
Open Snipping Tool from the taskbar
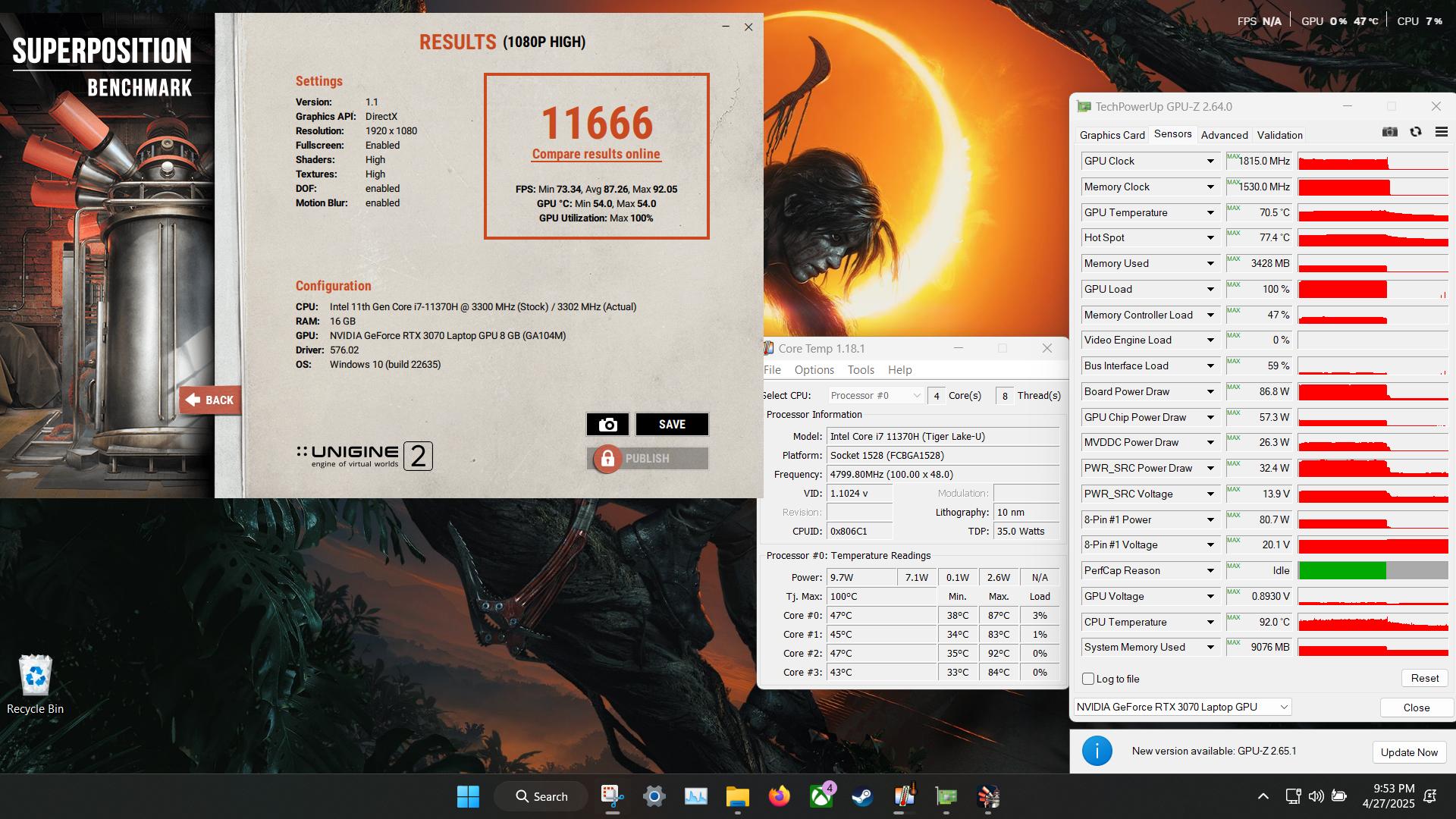612,796
